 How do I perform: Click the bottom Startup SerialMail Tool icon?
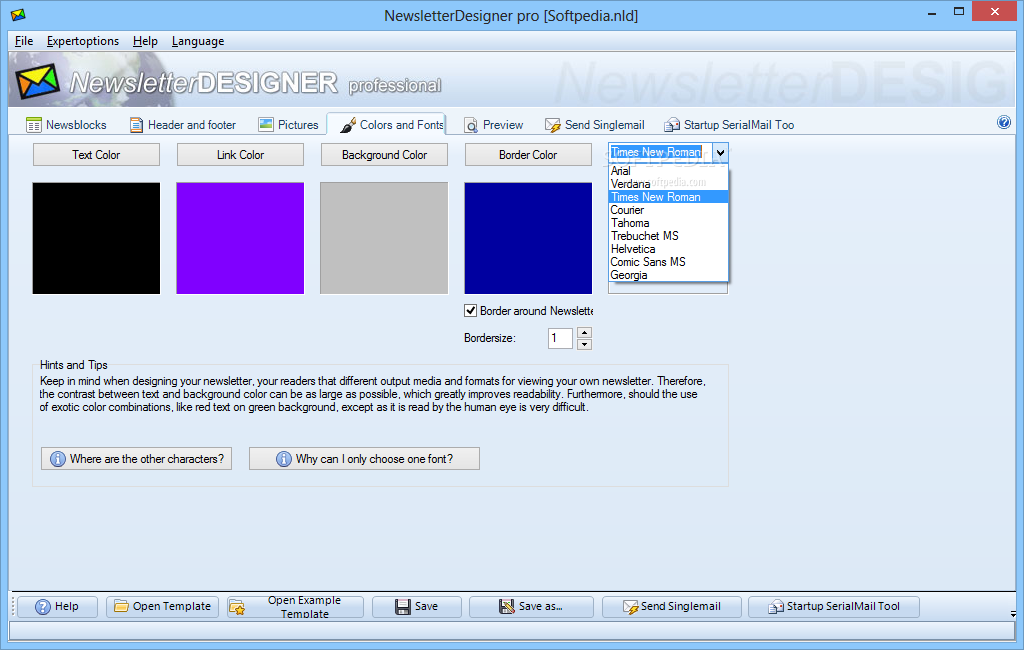click(x=776, y=607)
